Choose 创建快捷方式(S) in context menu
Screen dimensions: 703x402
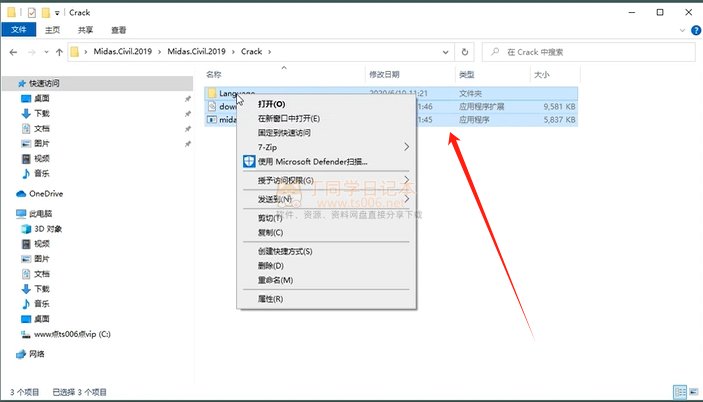[x=326, y=251]
